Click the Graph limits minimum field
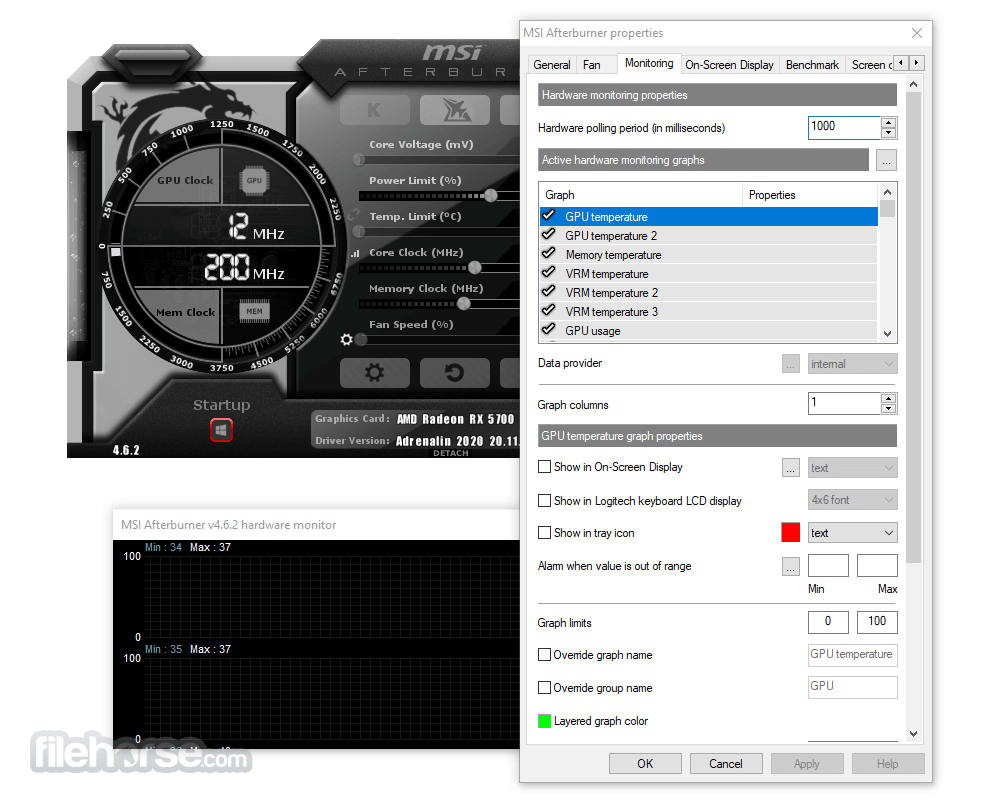 828,622
